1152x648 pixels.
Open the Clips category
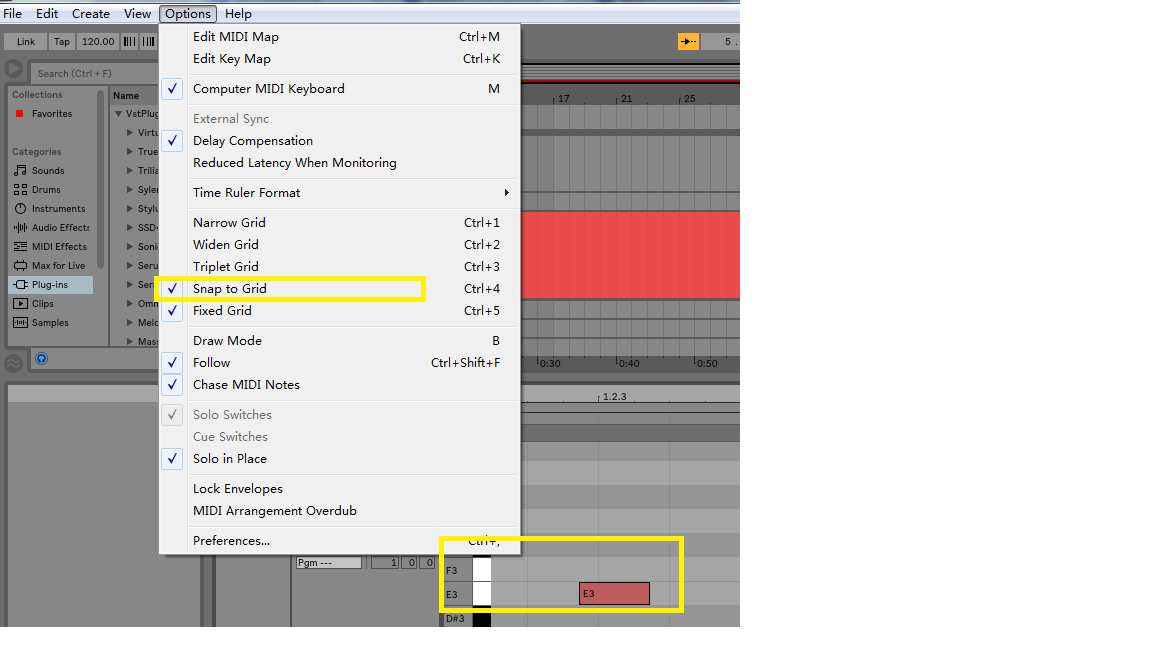pyautogui.click(x=43, y=304)
